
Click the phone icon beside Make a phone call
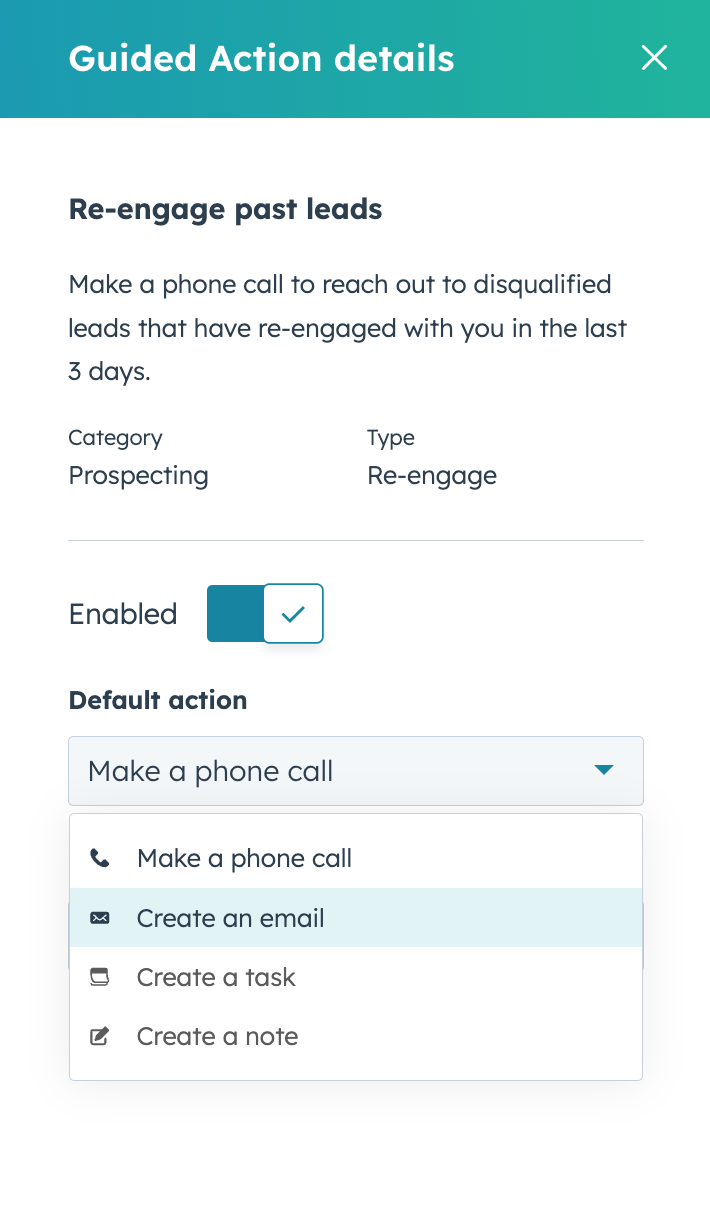tap(100, 858)
